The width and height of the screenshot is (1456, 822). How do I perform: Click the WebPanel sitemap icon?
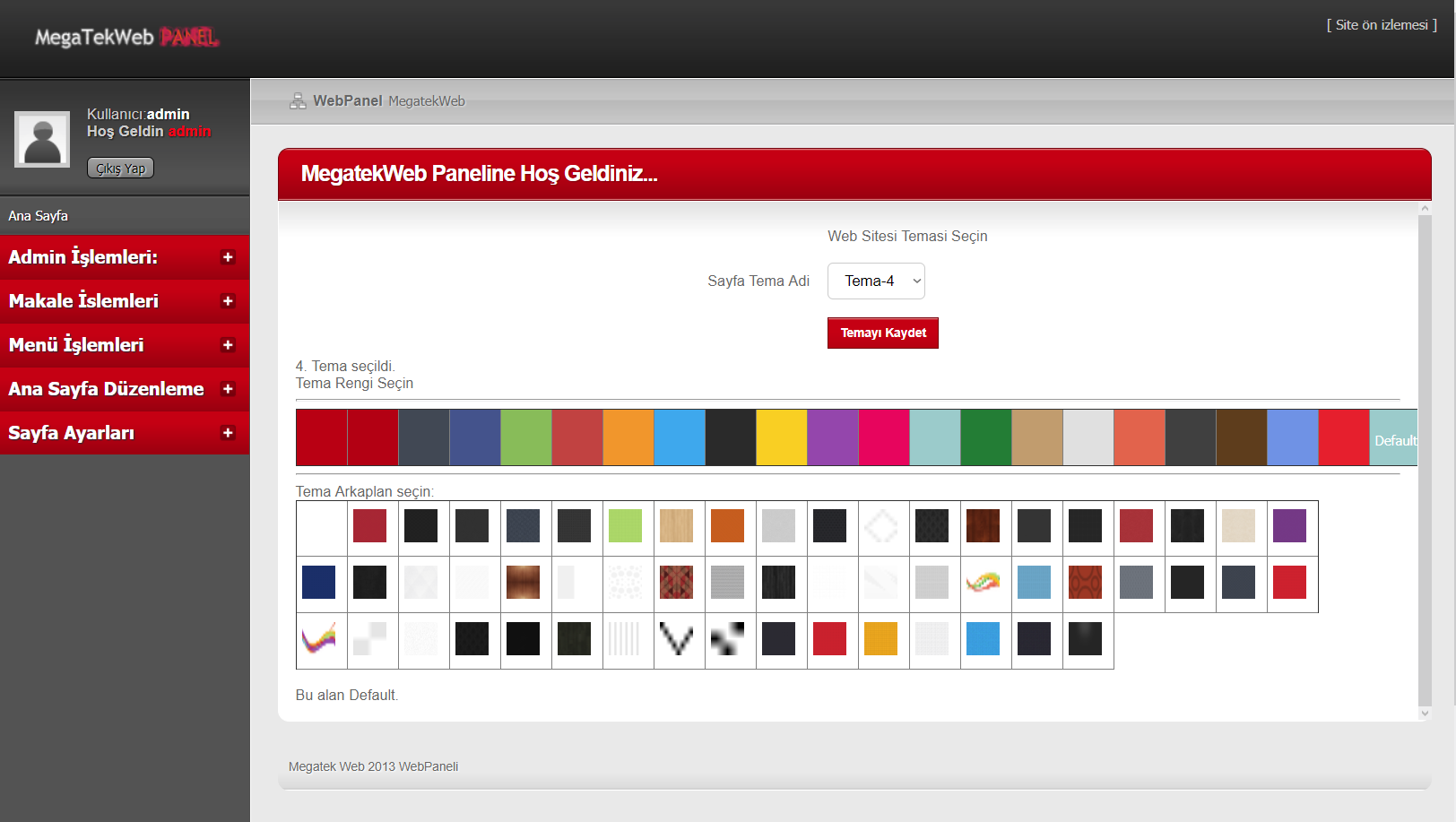click(298, 101)
